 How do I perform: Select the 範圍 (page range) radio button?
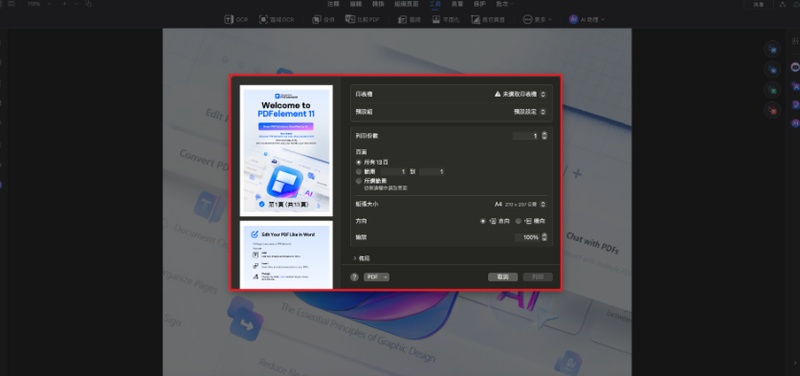(x=359, y=172)
